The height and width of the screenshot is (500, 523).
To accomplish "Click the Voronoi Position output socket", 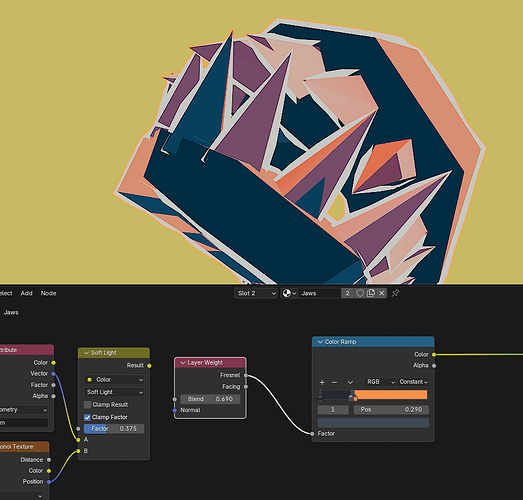I will pos(49,482).
